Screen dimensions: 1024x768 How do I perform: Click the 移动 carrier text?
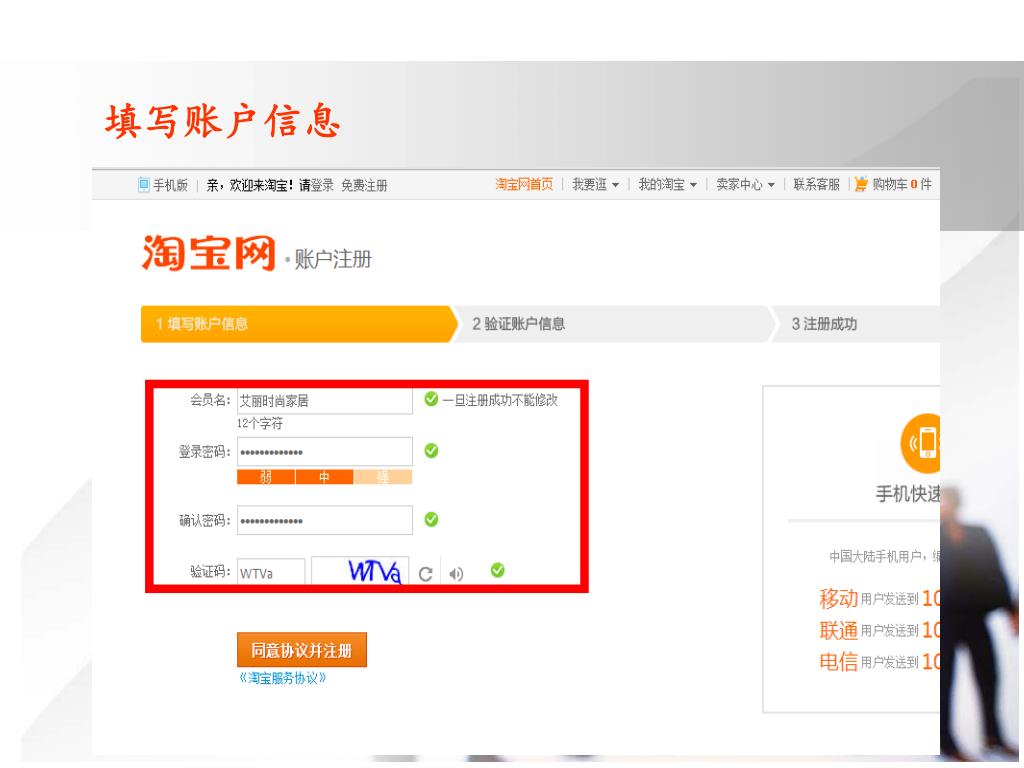pos(839,598)
